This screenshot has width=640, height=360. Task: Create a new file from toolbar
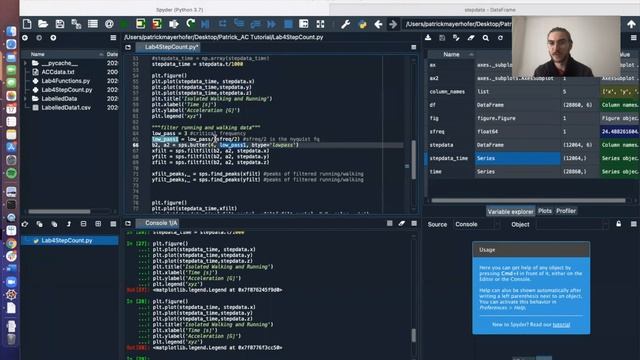[x=27, y=24]
